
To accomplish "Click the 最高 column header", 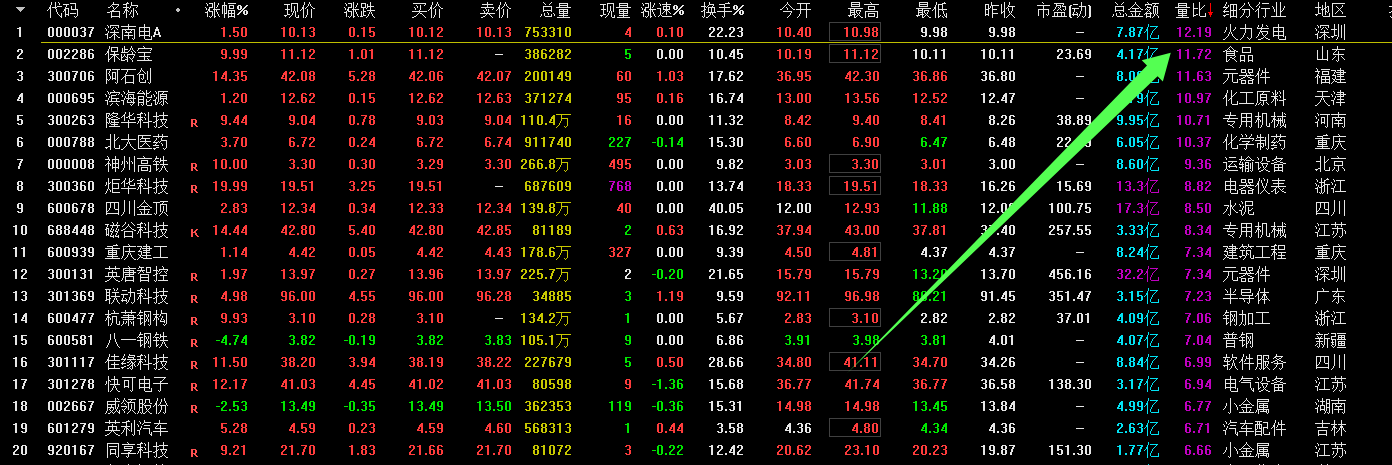I will pyautogui.click(x=864, y=11).
